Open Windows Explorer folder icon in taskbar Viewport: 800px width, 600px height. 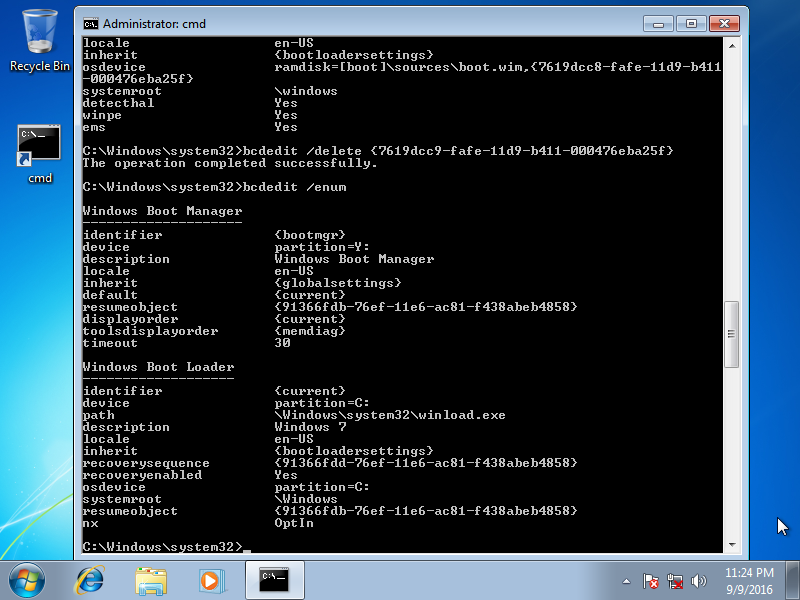click(151, 581)
